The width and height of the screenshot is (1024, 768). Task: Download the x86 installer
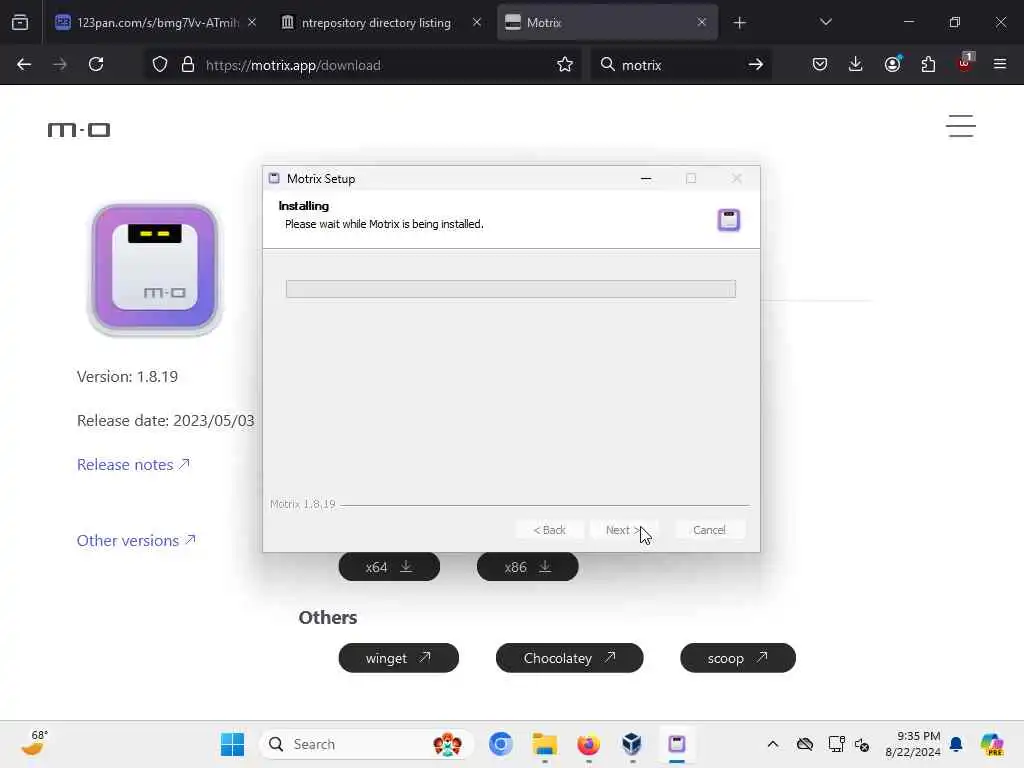(528, 567)
